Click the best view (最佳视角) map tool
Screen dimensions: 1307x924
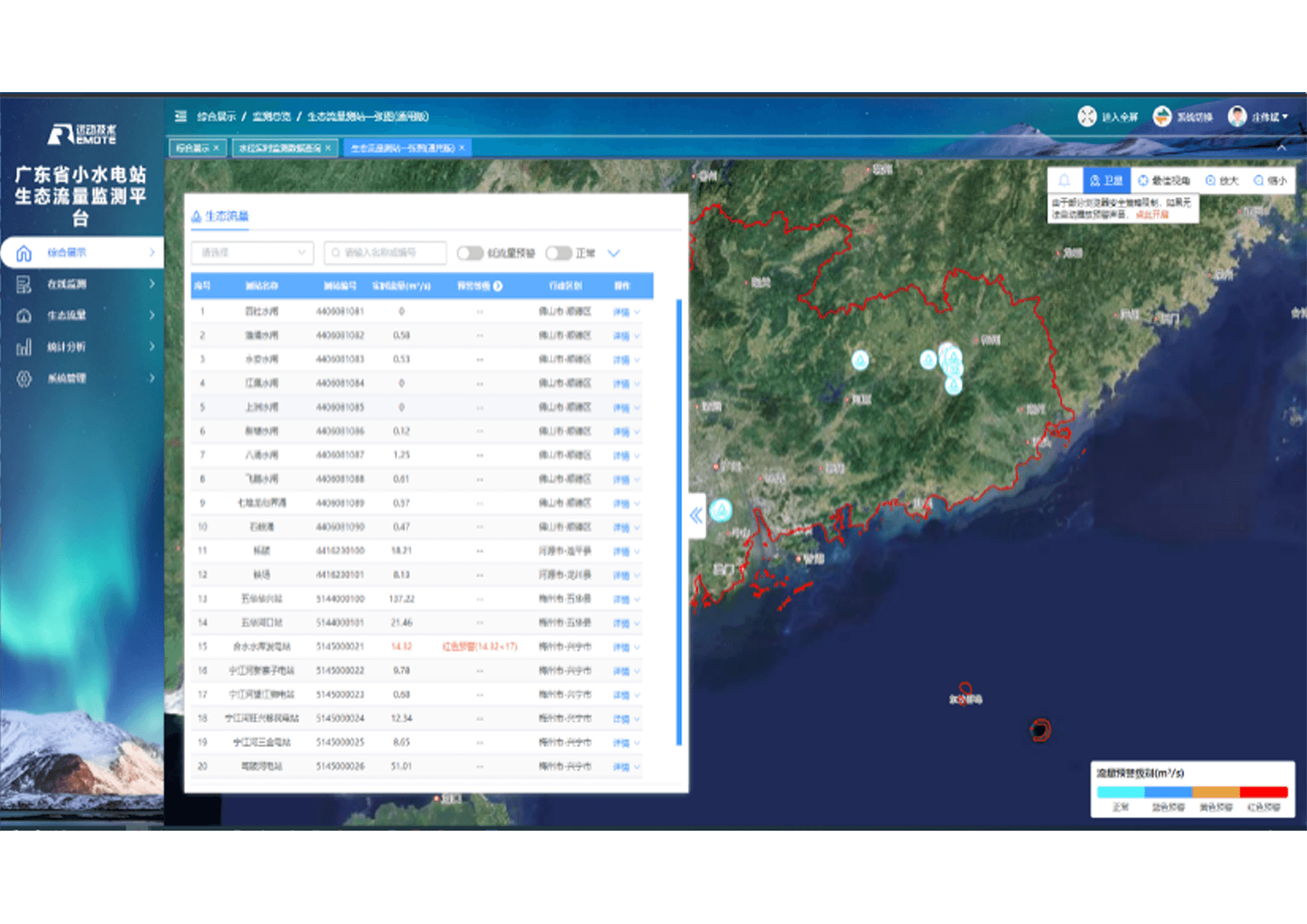(x=1164, y=181)
